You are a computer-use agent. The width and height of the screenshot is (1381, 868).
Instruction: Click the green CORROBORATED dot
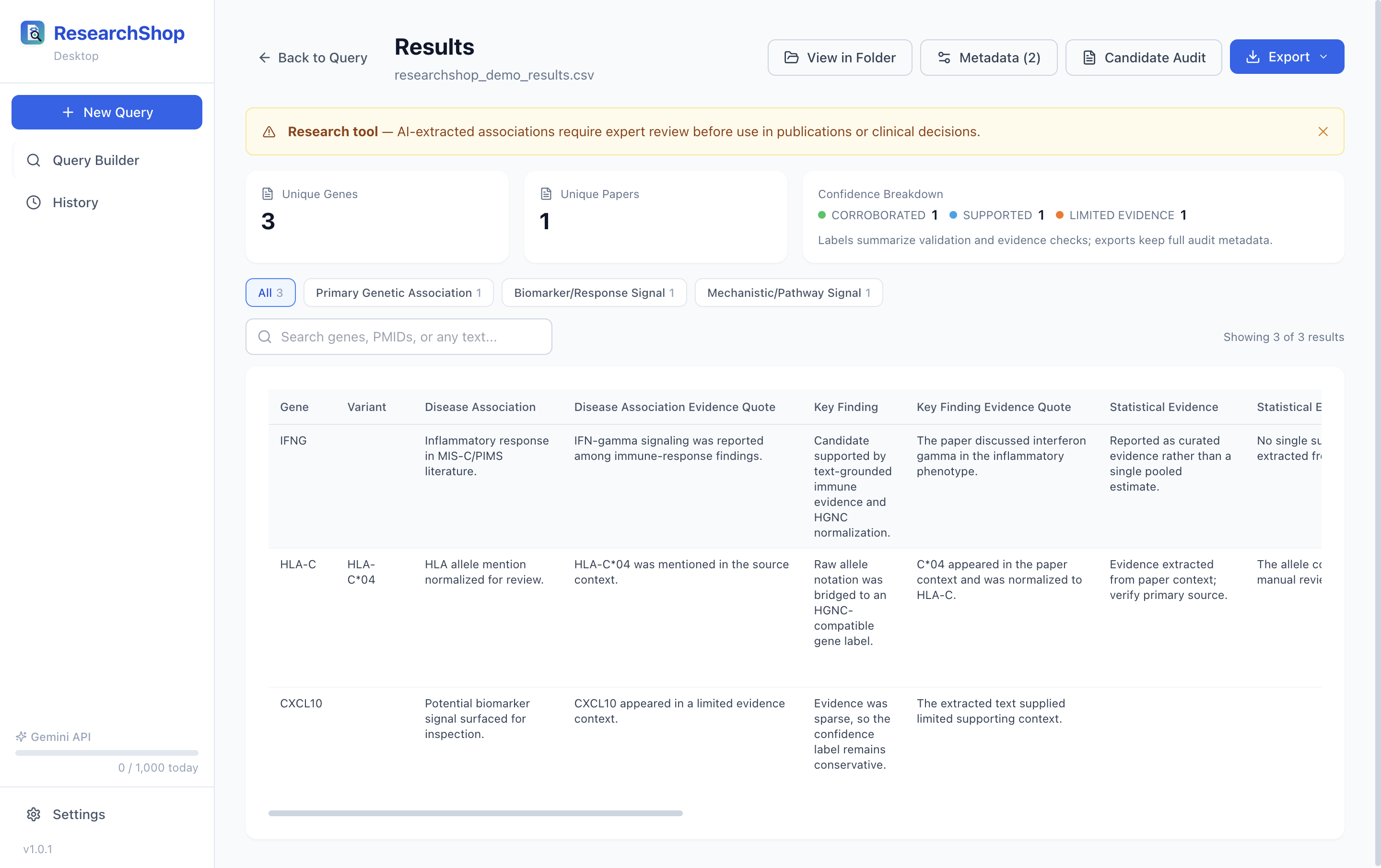[x=822, y=215]
